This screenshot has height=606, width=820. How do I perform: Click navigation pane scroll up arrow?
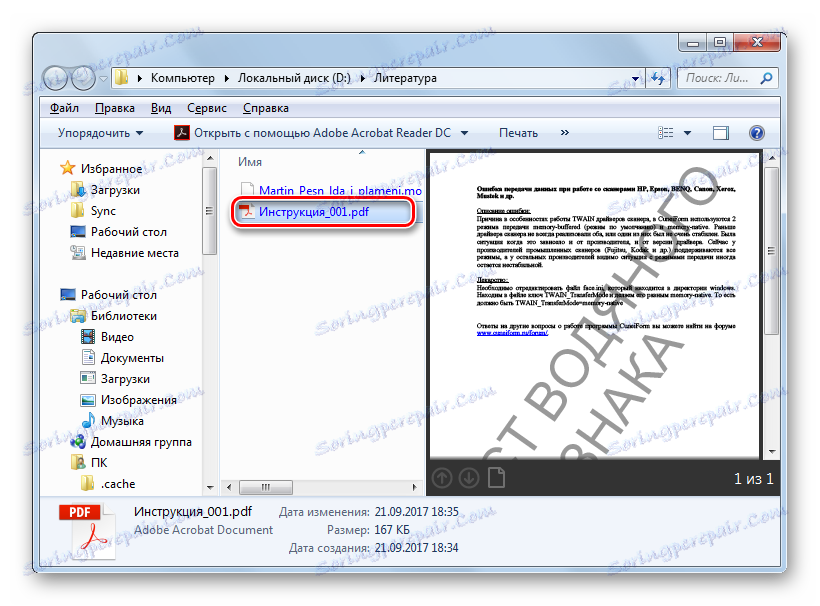click(x=210, y=157)
